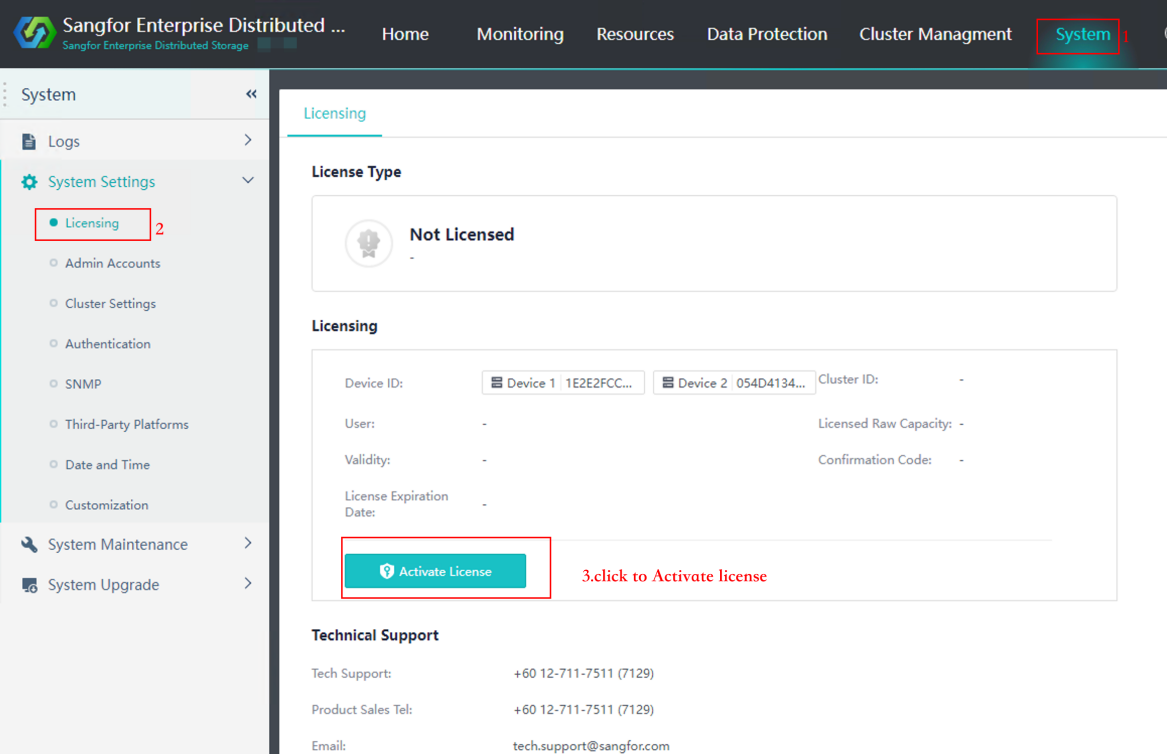The height and width of the screenshot is (754, 1167).
Task: Open the Home menu
Action: [x=405, y=34]
